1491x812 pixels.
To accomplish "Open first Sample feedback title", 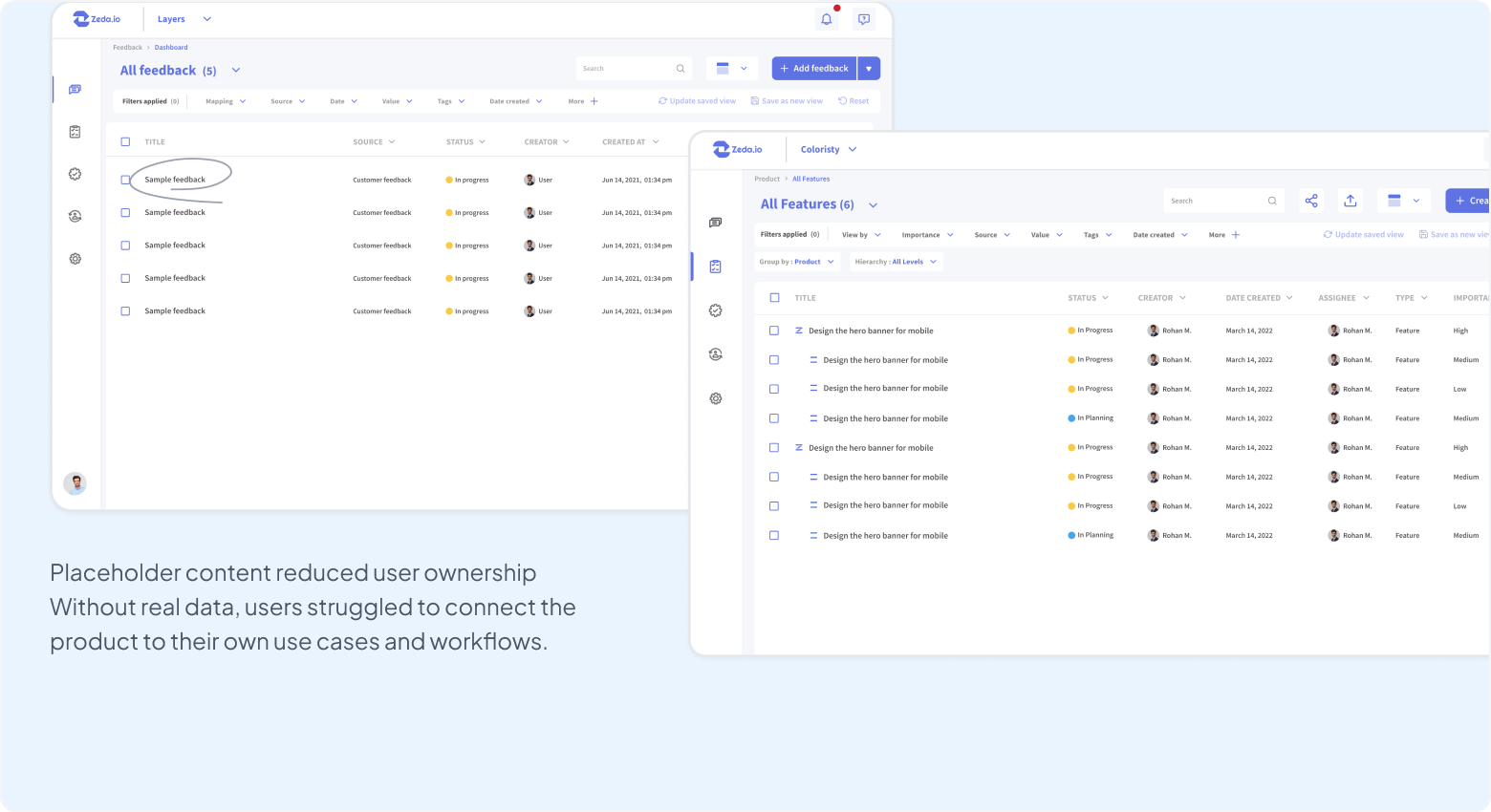I will pyautogui.click(x=175, y=180).
